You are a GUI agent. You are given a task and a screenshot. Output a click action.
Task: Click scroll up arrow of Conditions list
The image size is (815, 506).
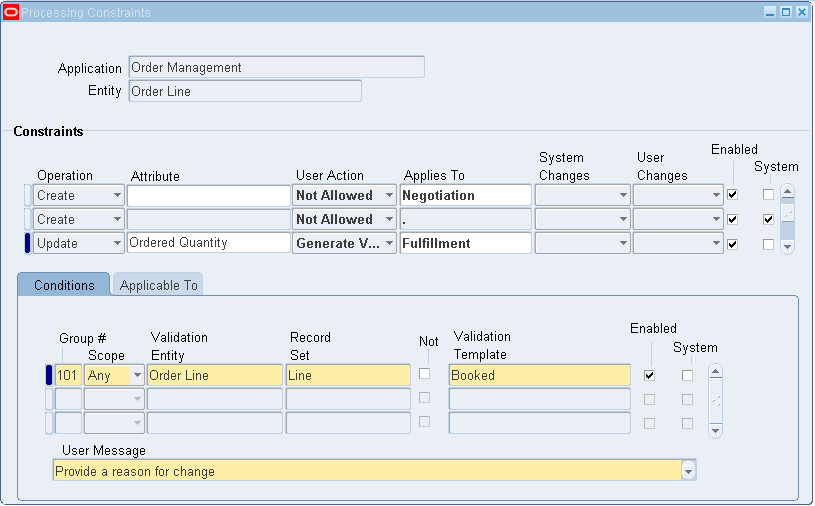click(x=715, y=371)
